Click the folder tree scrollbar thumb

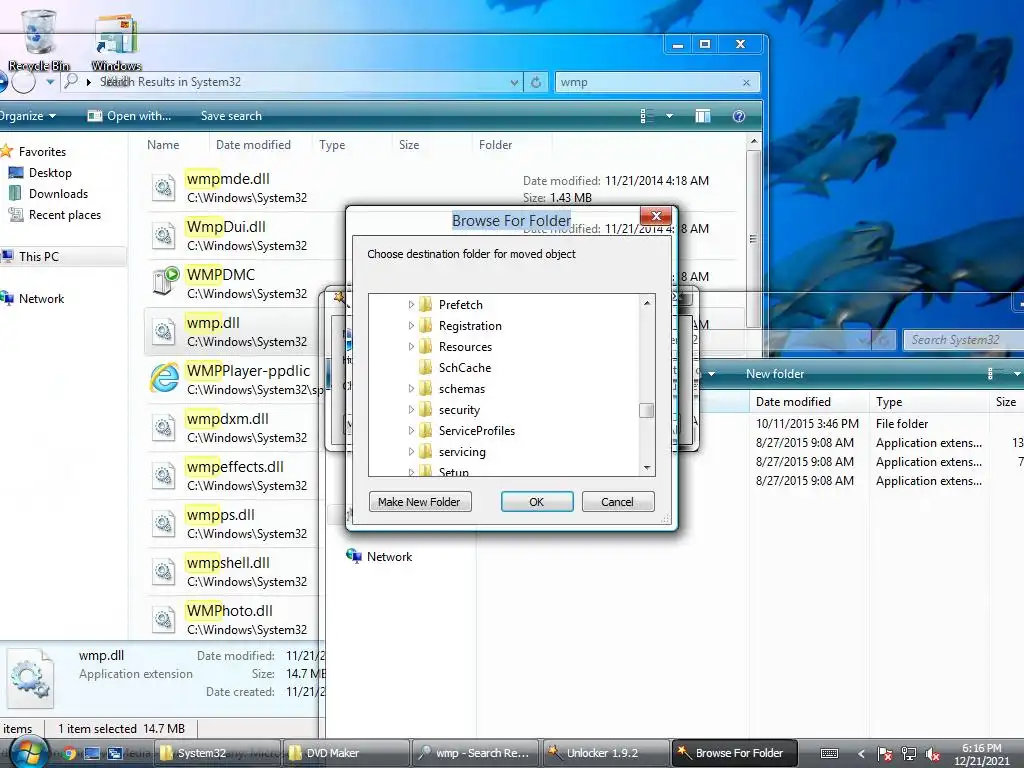647,410
